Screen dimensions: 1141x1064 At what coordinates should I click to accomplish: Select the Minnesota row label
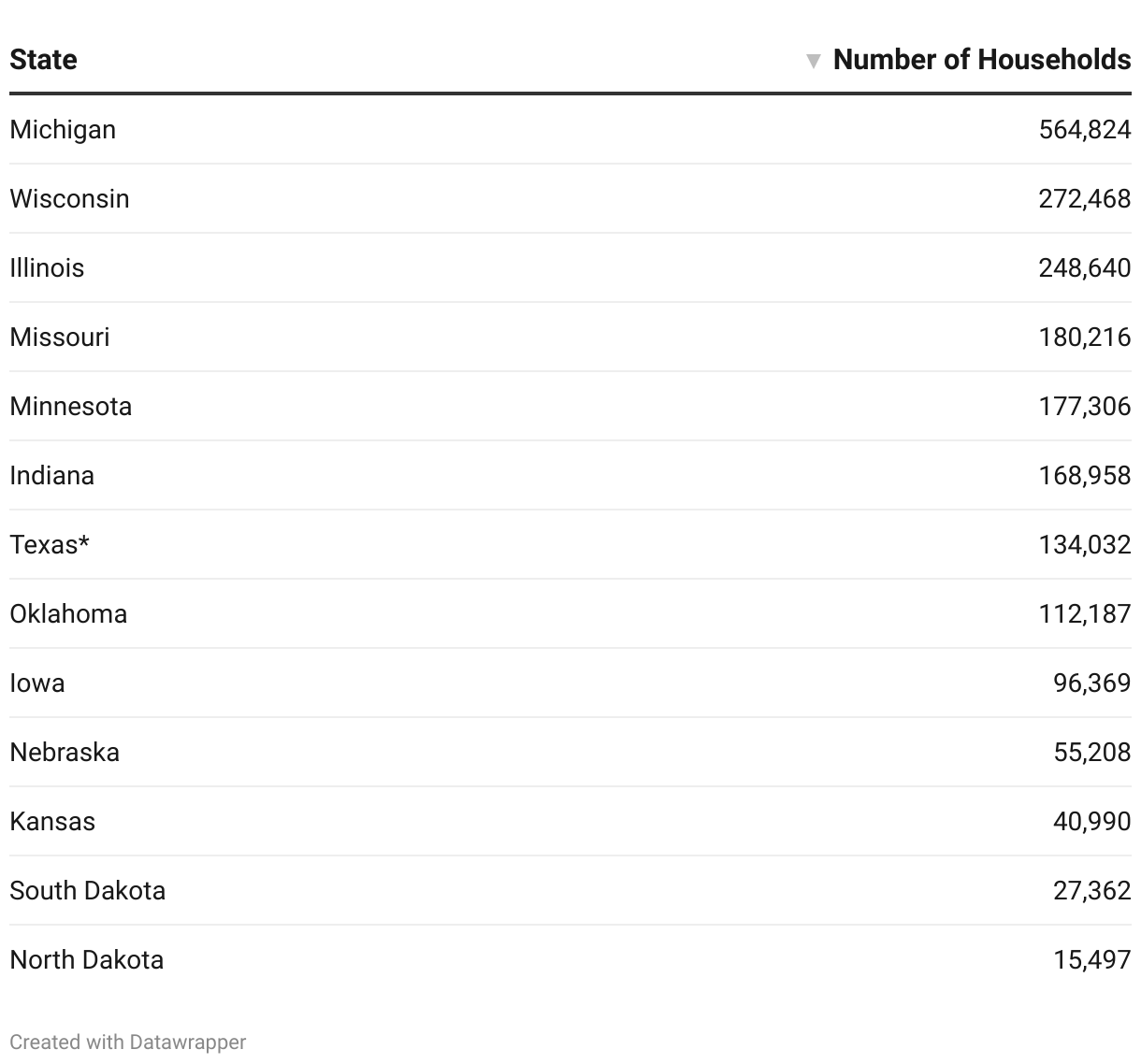point(70,406)
